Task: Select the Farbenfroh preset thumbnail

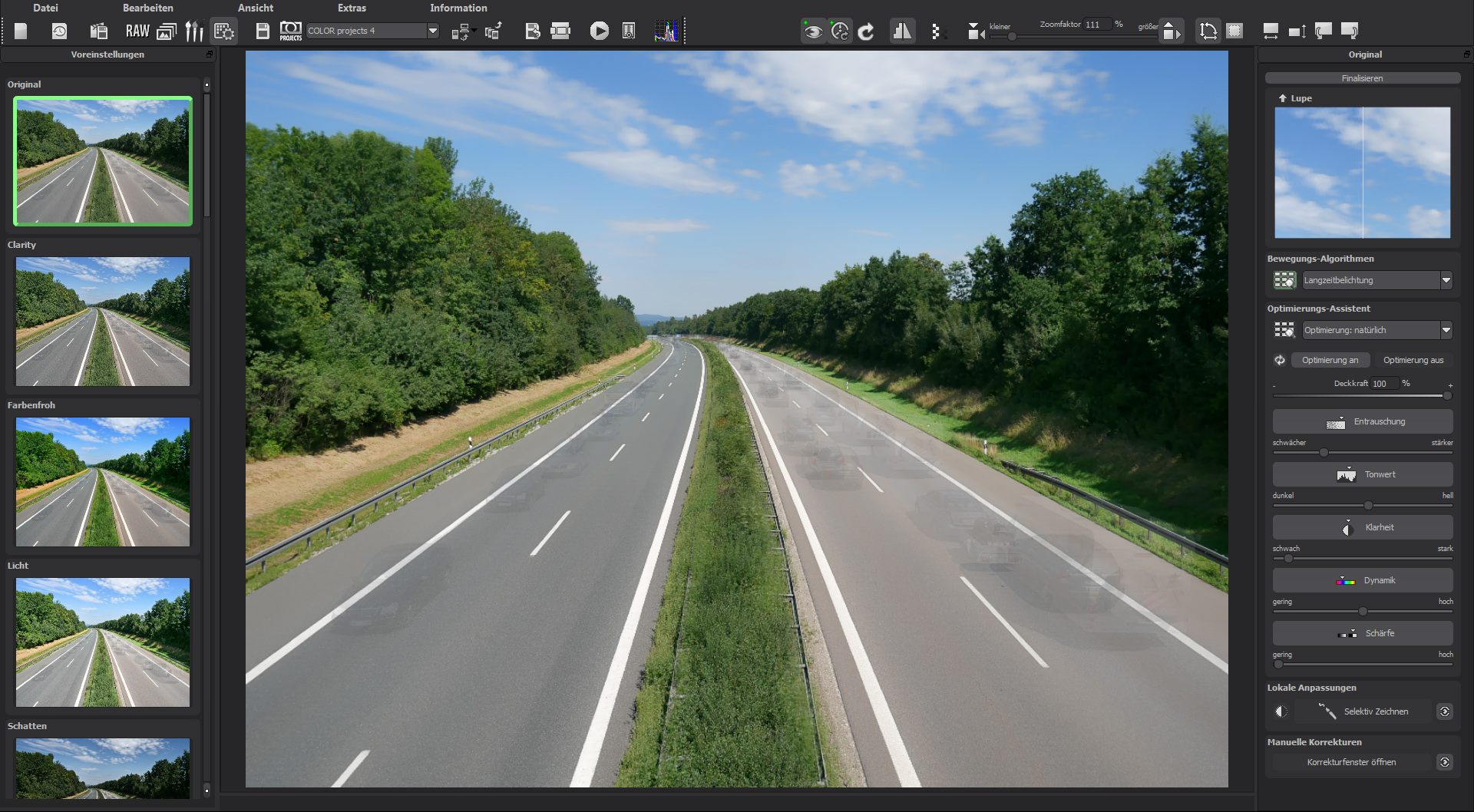Action: pos(103,482)
